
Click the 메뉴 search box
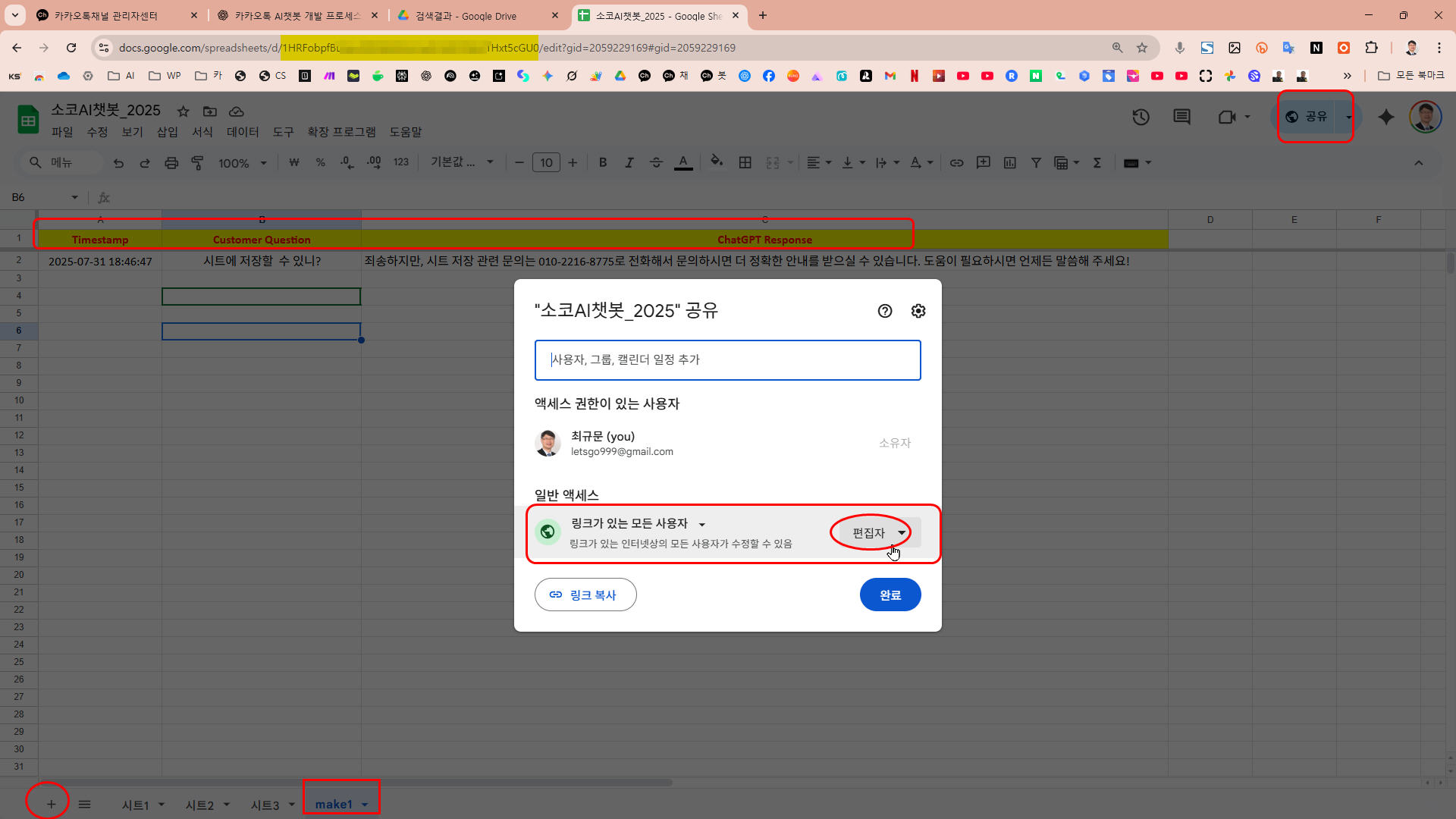point(62,162)
